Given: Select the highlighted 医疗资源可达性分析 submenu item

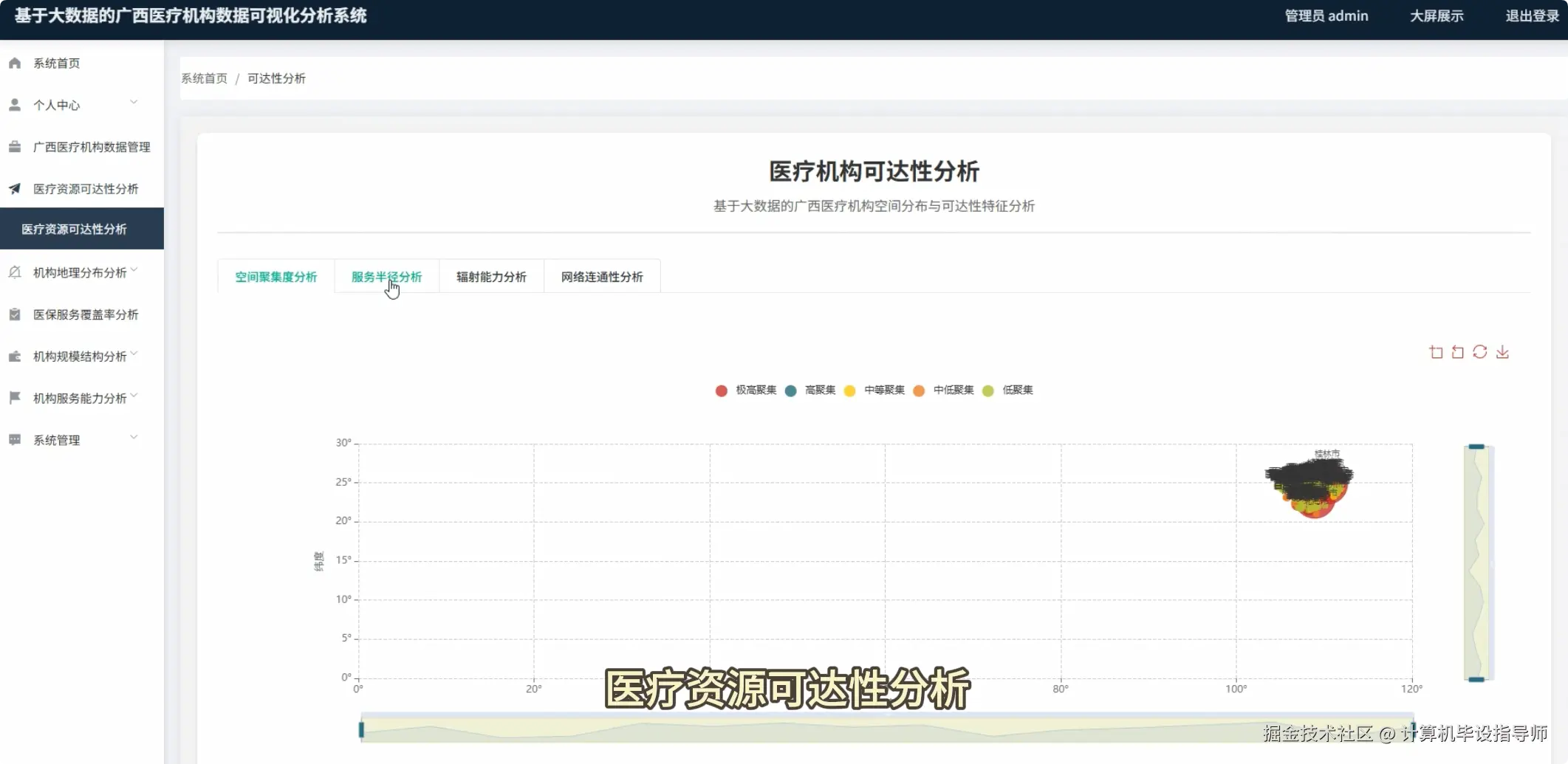Looking at the screenshot, I should tap(82, 229).
